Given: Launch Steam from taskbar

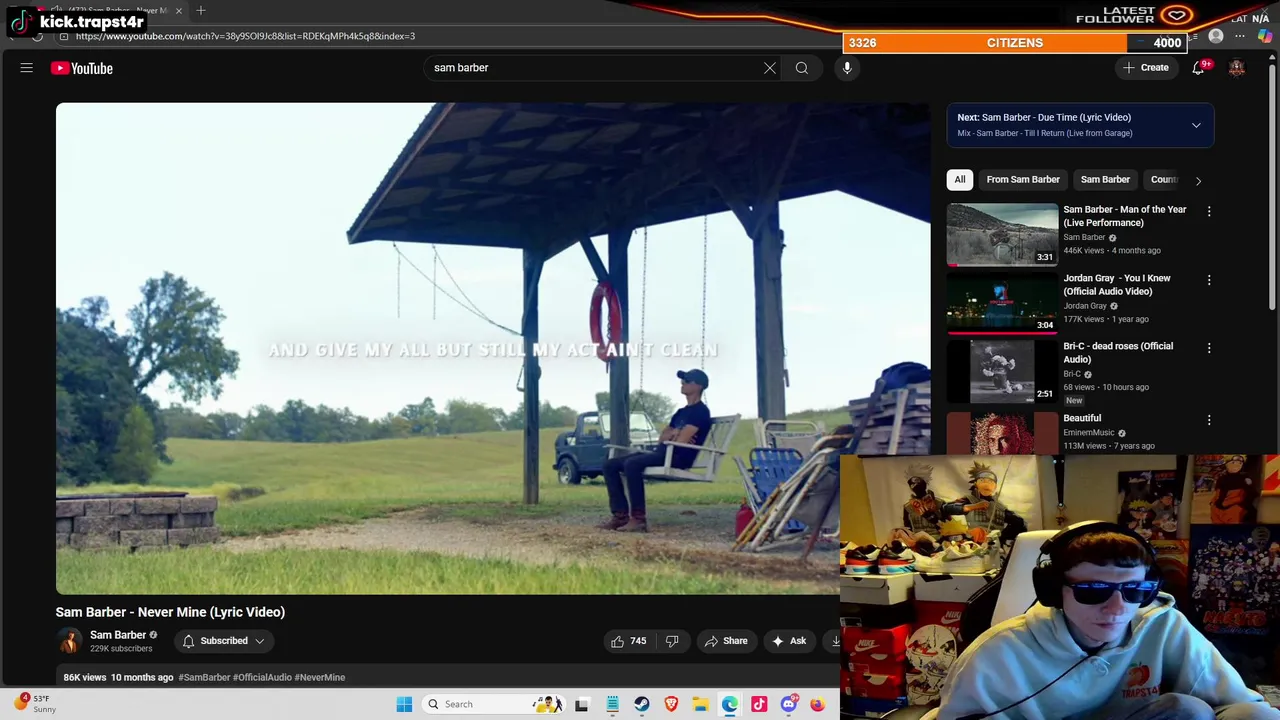Looking at the screenshot, I should click(x=642, y=704).
